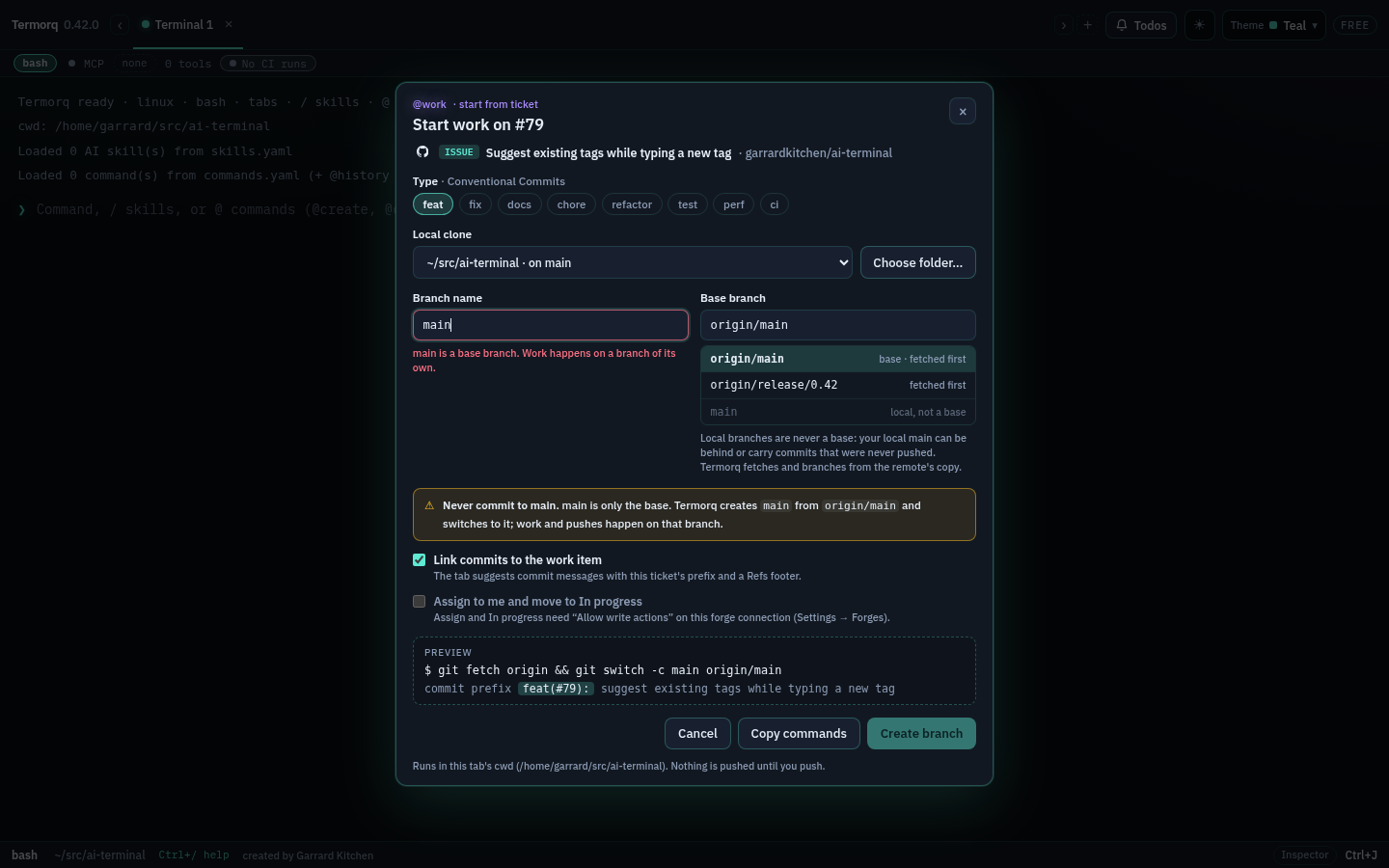Select the refactor commit type
The image size is (1389, 868).
(x=632, y=204)
